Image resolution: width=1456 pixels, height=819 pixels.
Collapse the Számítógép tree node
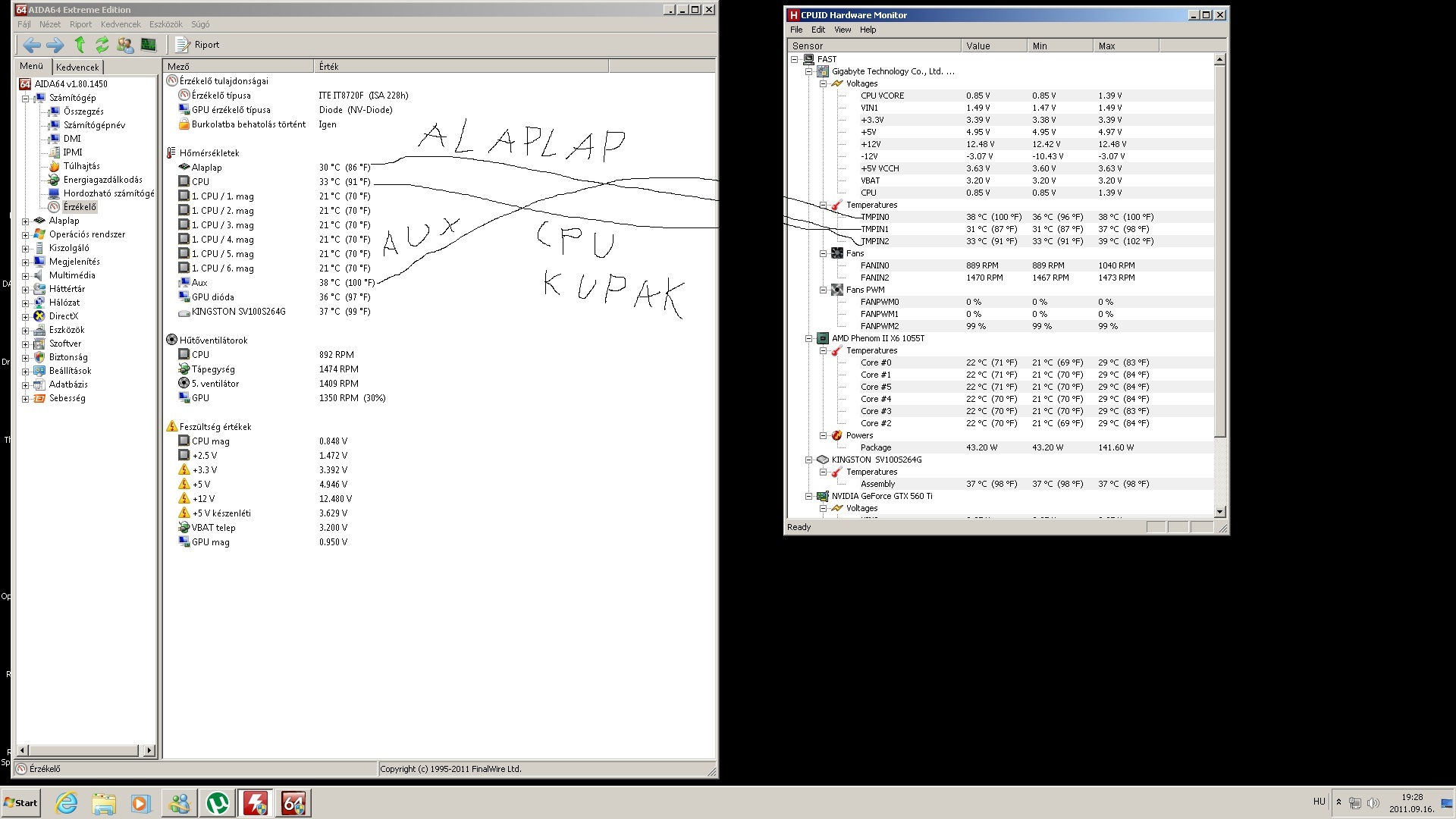point(26,98)
